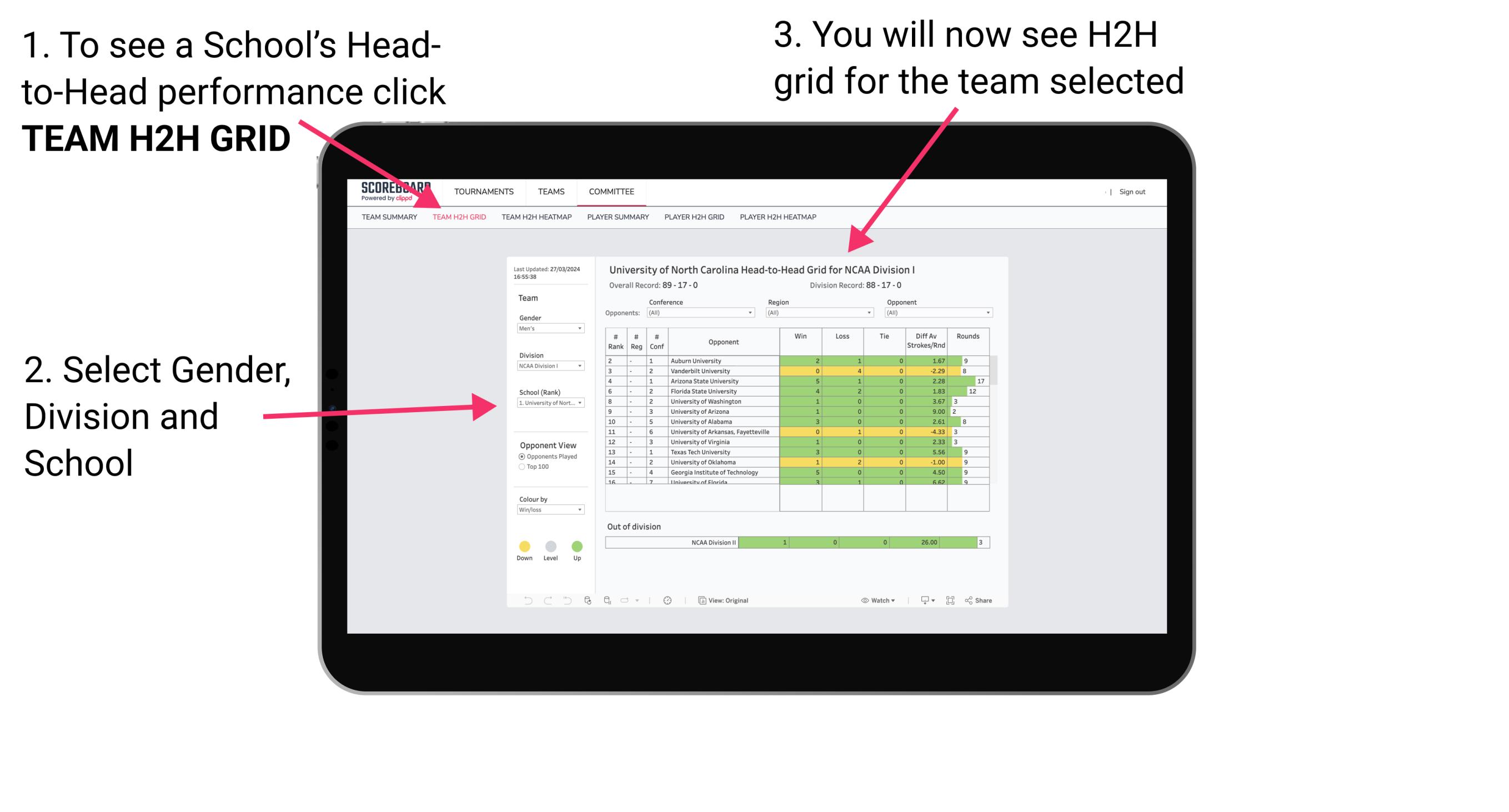
Task: Click the fit-to-screen layout icon
Action: tap(951, 600)
